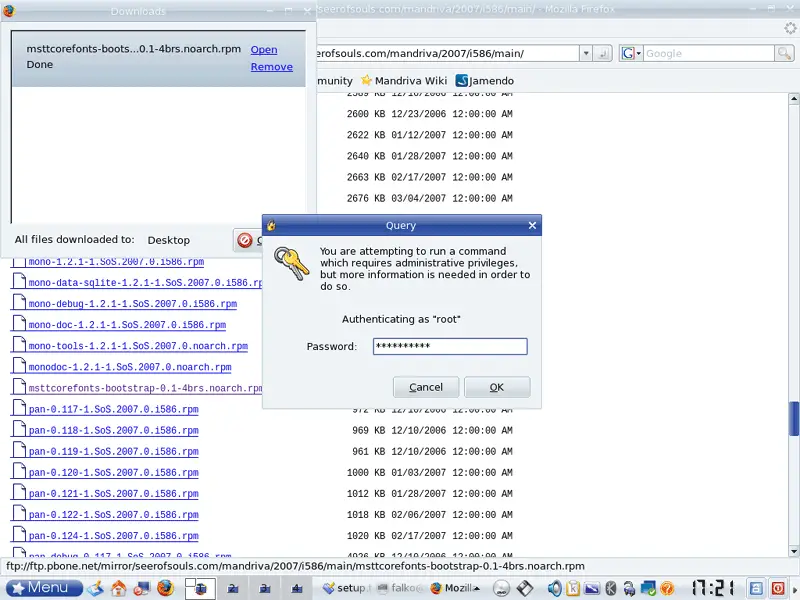
Task: Open the volume speaker tray icon
Action: click(554, 588)
